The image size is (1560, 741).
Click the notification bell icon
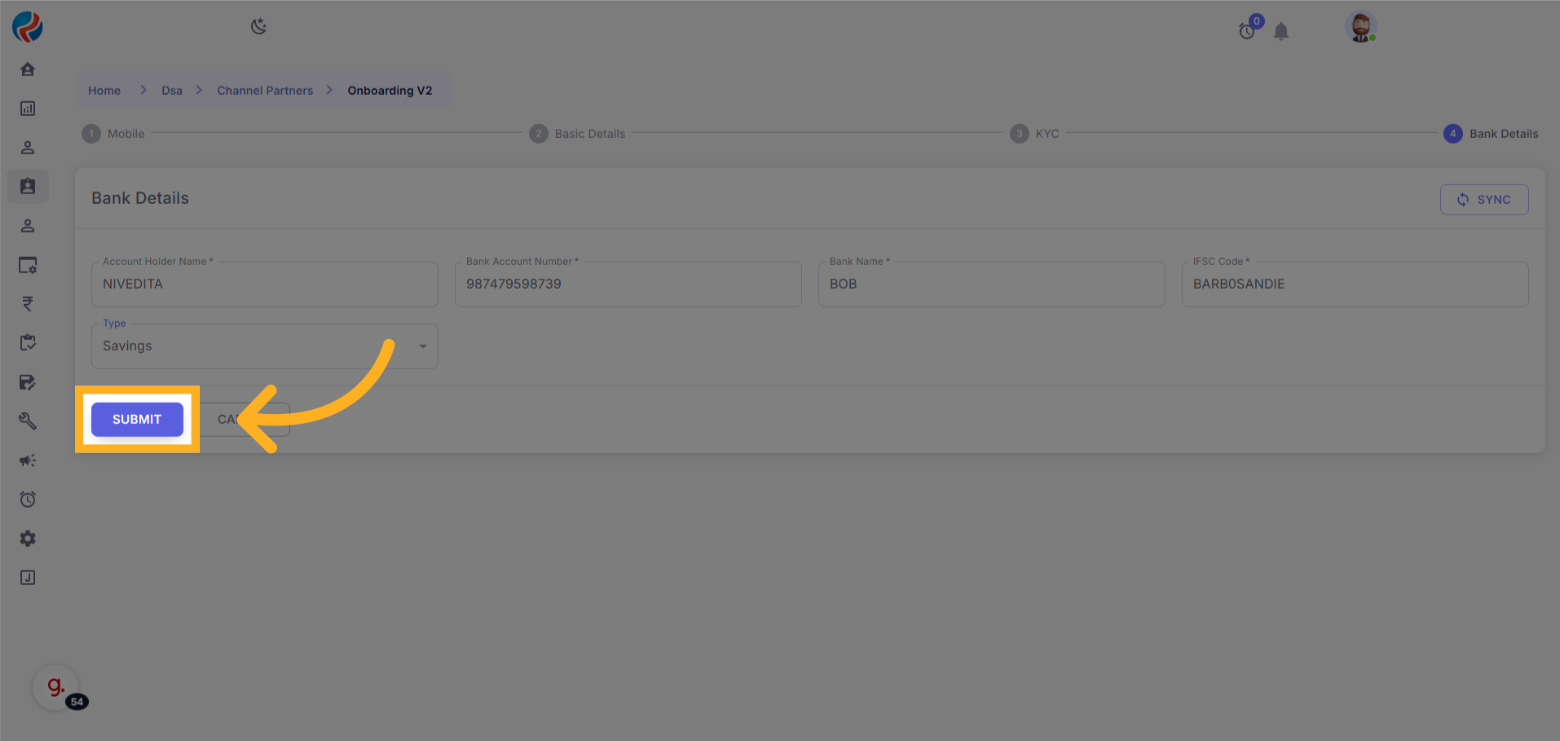pyautogui.click(x=1281, y=32)
